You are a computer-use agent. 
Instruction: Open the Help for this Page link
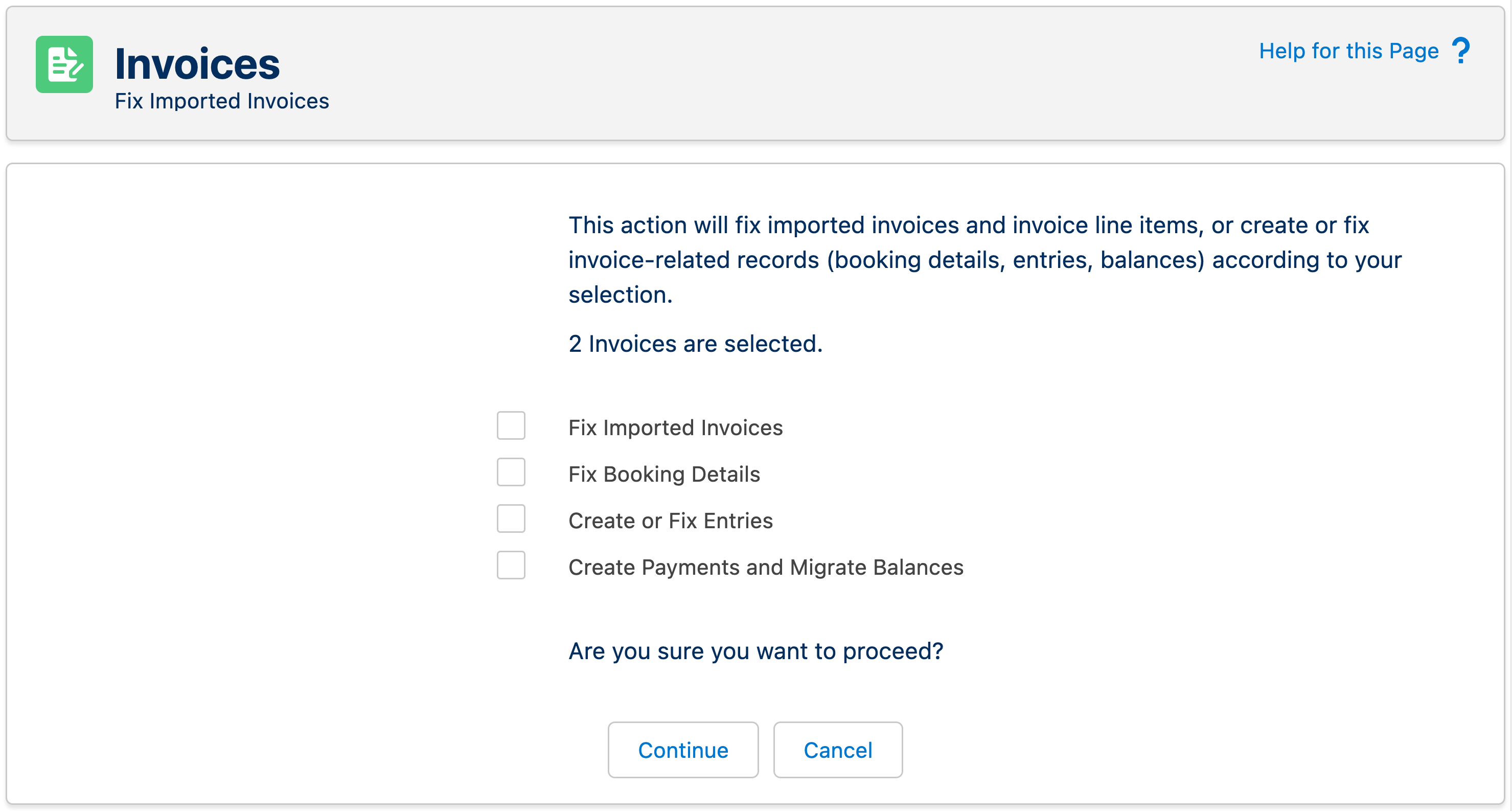tap(1348, 51)
